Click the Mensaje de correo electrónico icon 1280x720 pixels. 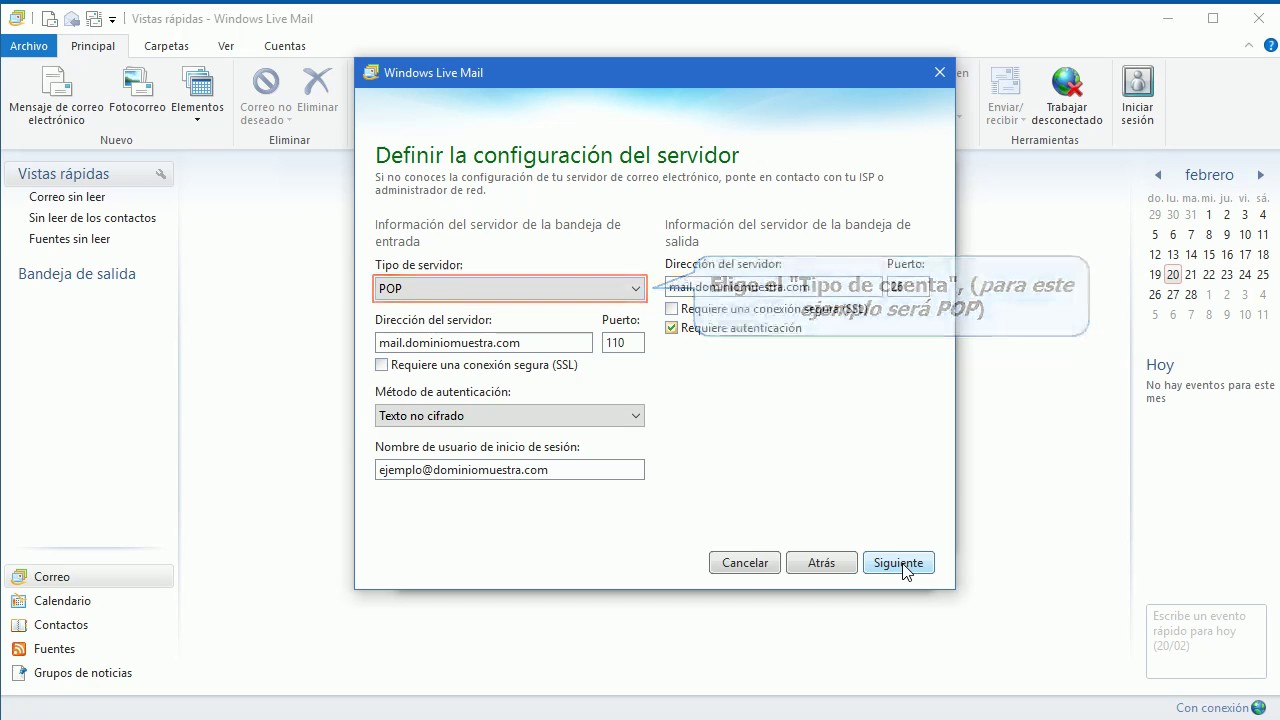(56, 82)
